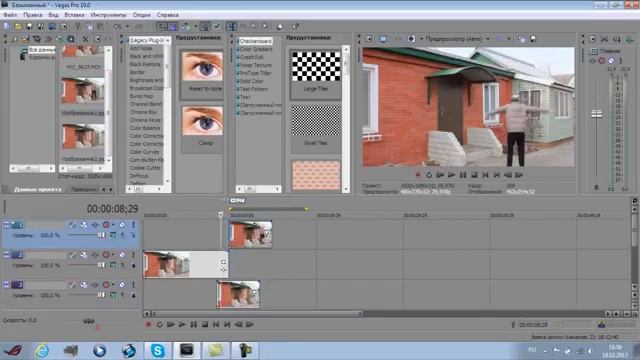The height and width of the screenshot is (360, 640).
Task: Create a new project from the toolbar
Action: click(7, 27)
